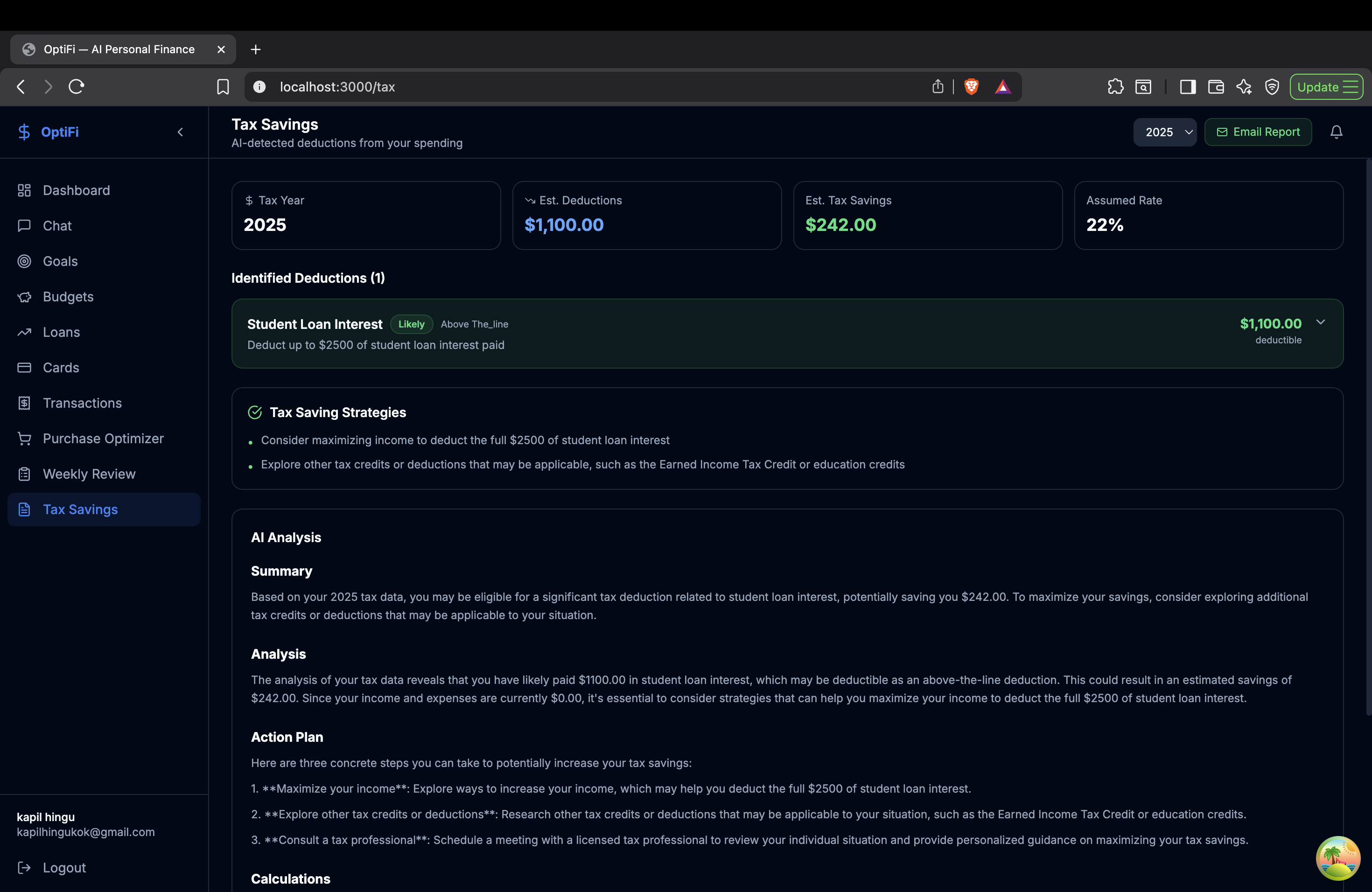
Task: Click the share icon in address bar
Action: [938, 86]
